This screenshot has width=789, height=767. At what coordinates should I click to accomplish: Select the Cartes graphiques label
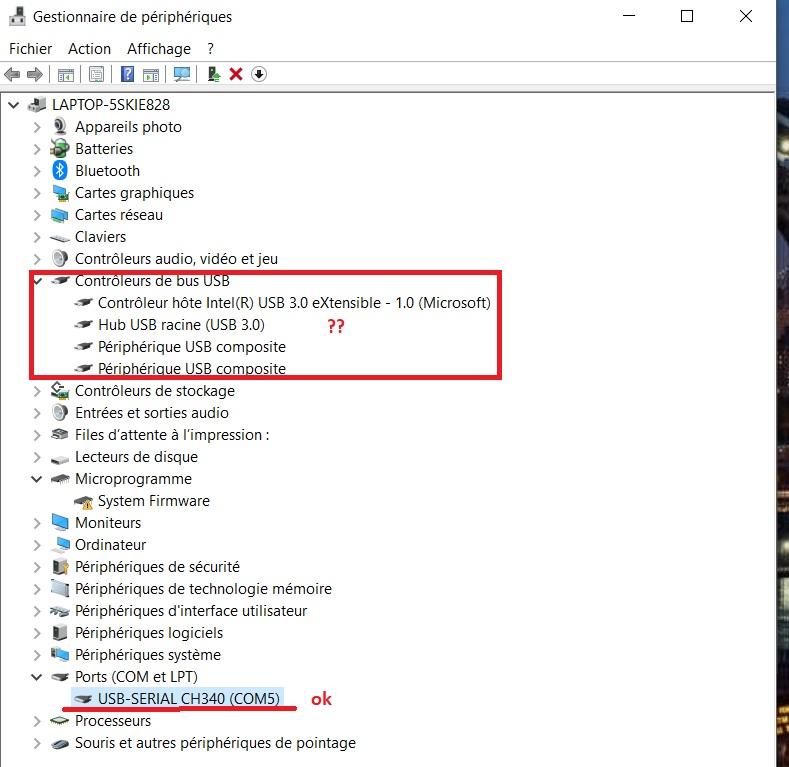coord(134,193)
